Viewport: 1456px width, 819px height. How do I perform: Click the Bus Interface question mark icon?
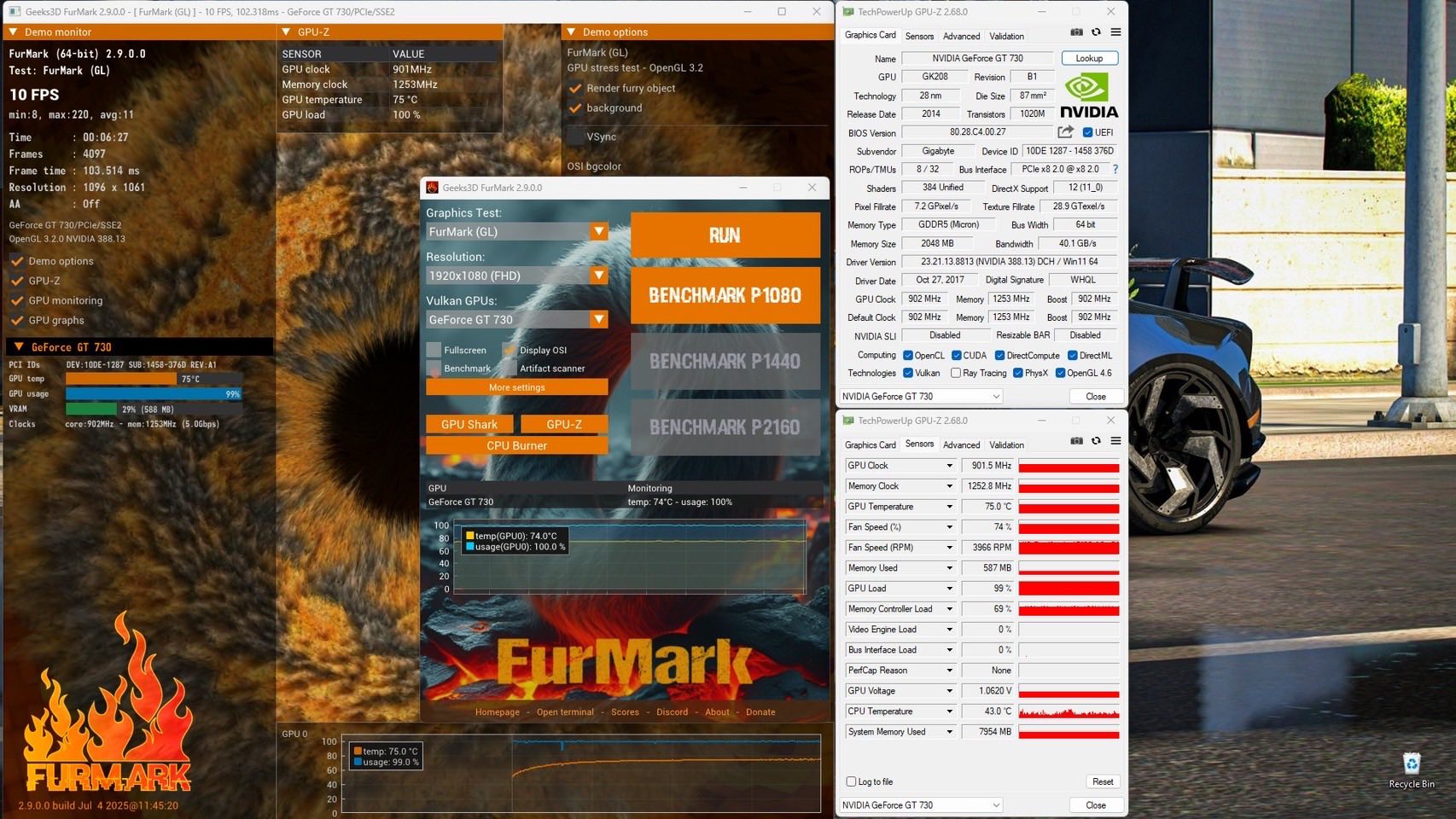tap(1115, 169)
